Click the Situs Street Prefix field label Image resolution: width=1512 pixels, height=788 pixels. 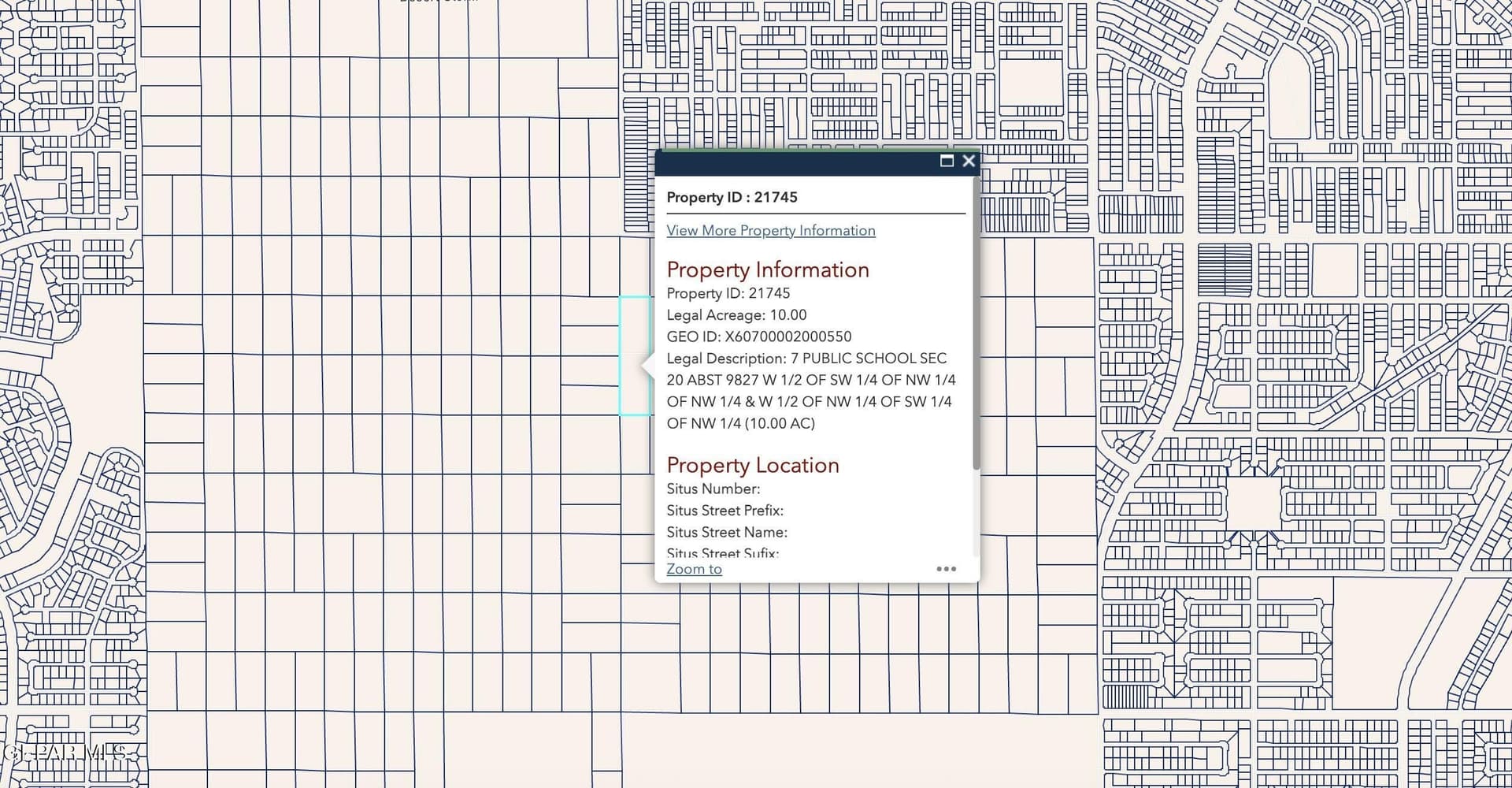[x=724, y=511]
